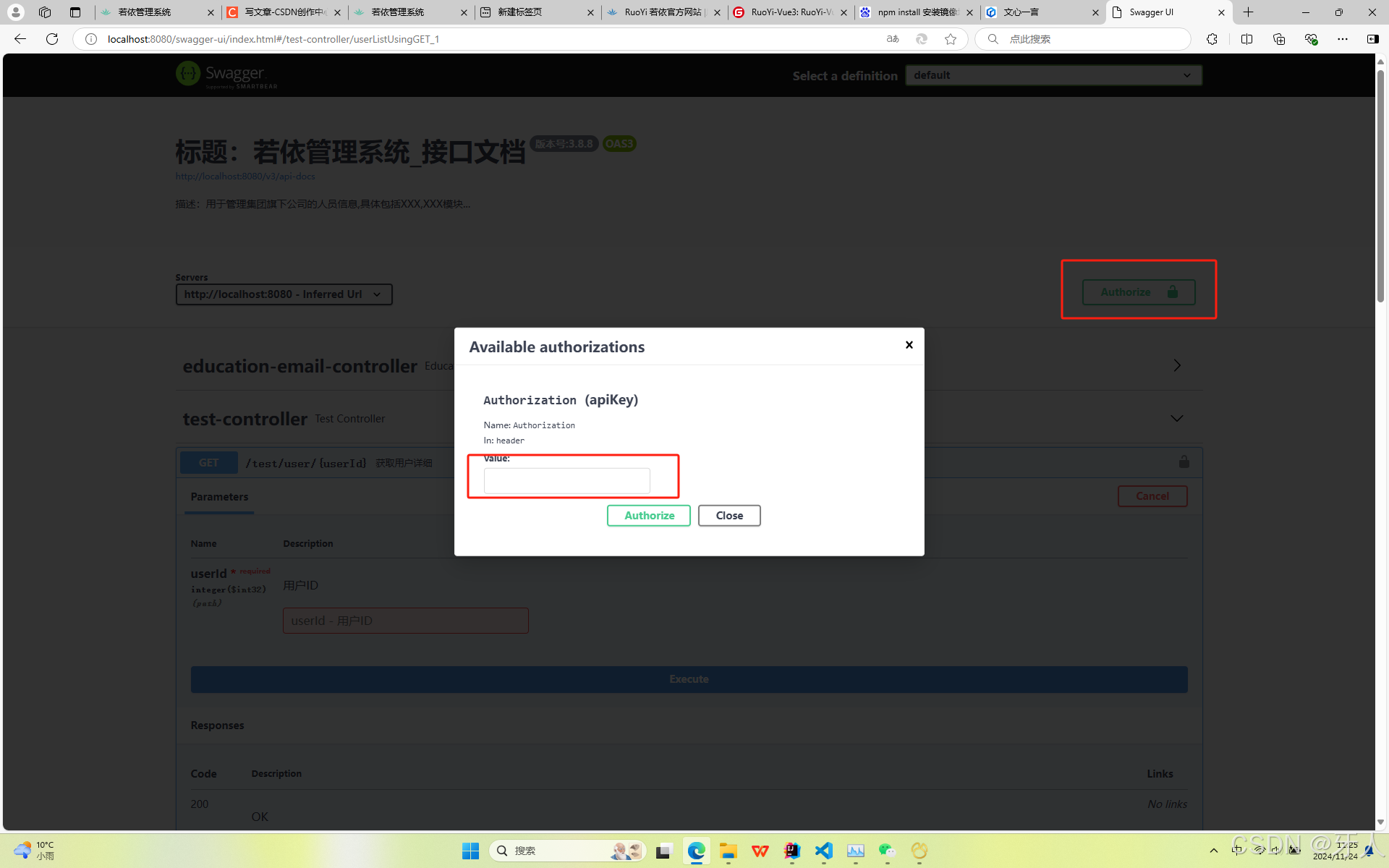The image size is (1389, 868).
Task: Collapse the test-controller section chevron
Action: tap(1176, 419)
